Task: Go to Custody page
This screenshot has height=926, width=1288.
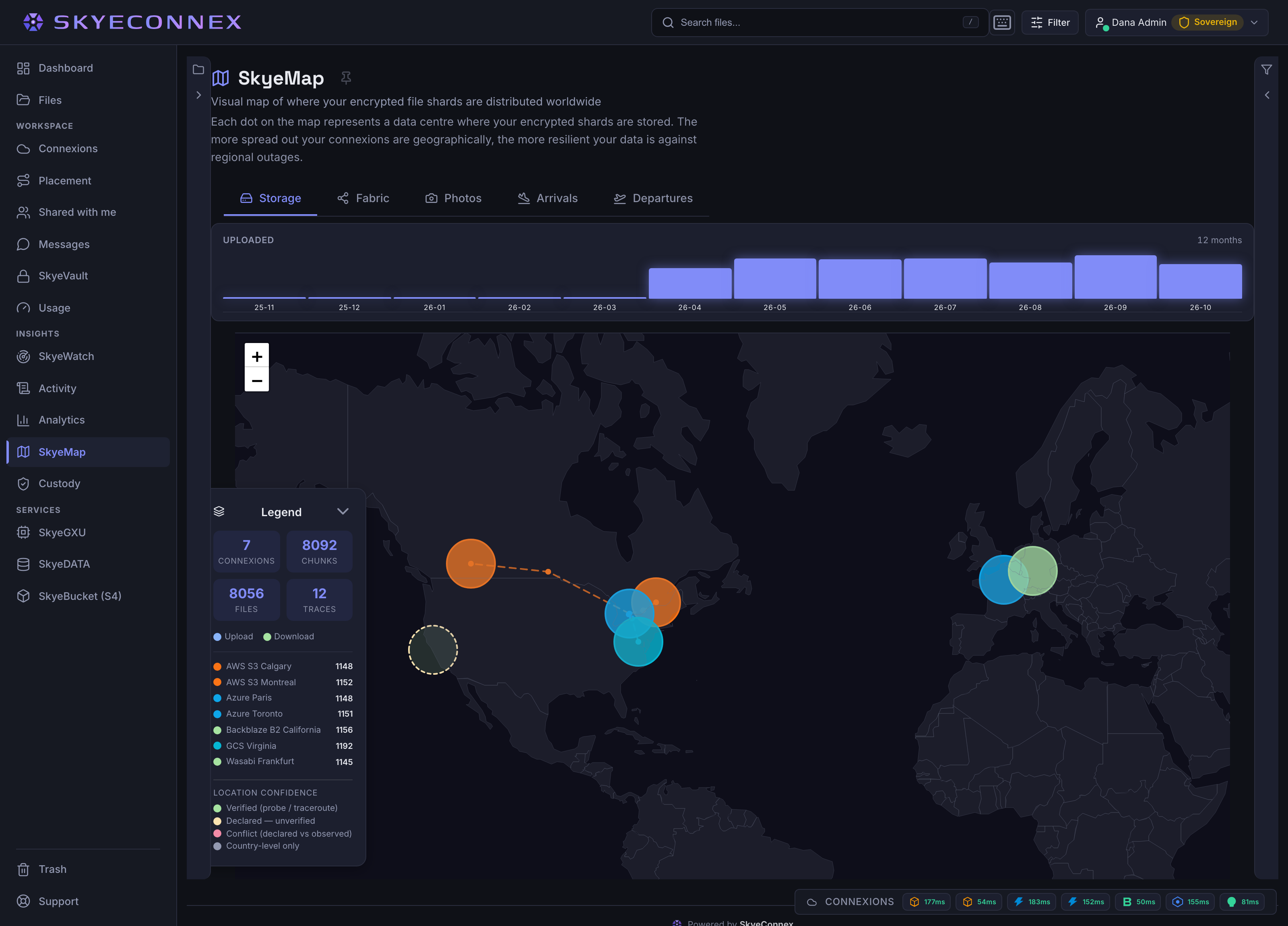Action: click(88, 484)
